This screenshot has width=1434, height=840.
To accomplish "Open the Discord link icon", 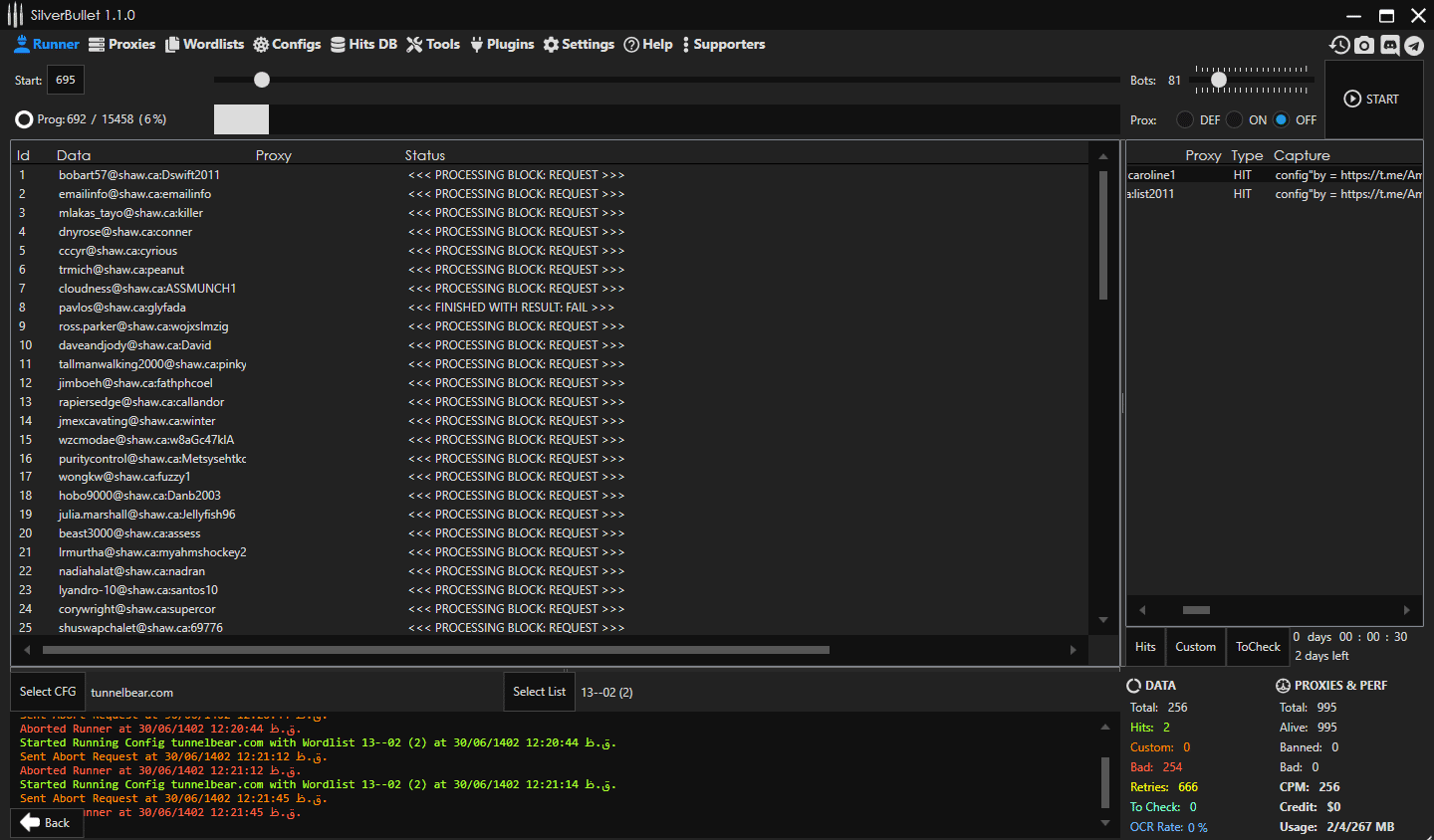I will coord(1389,46).
